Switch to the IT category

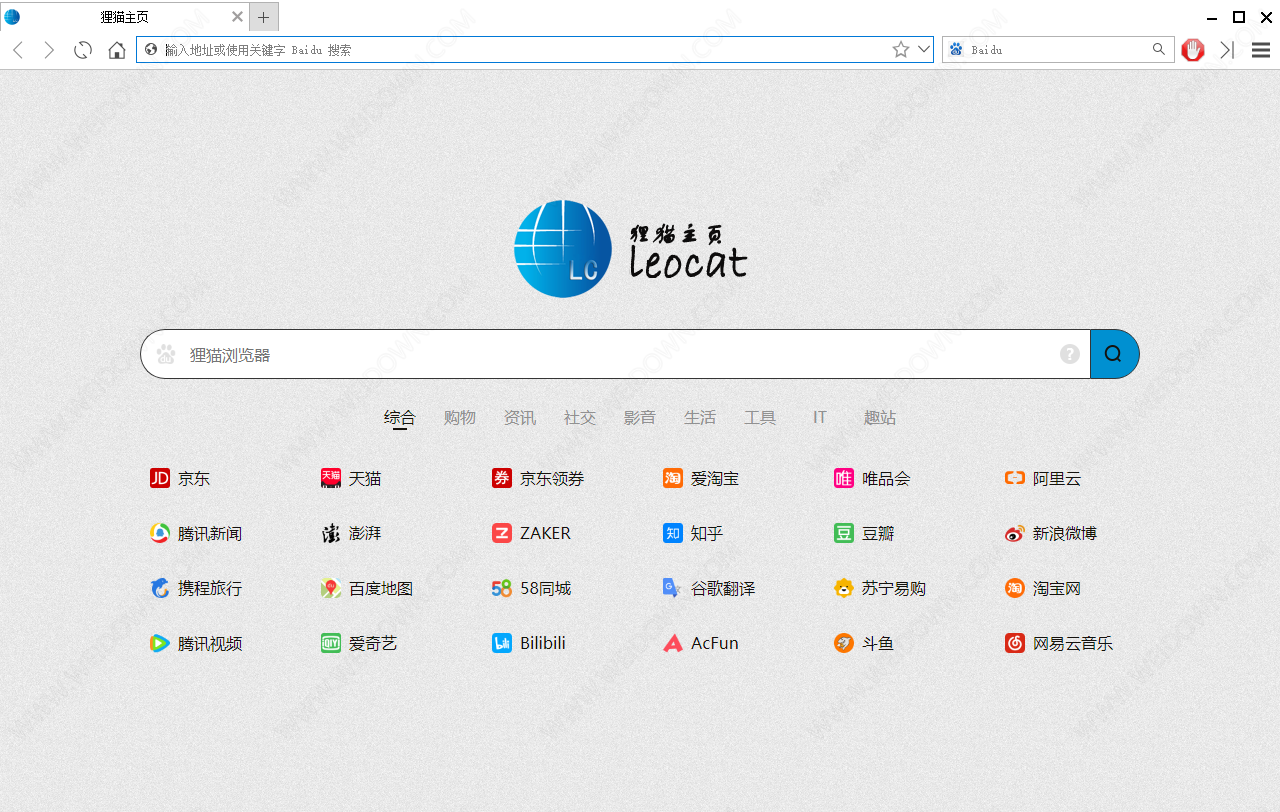[x=820, y=418]
